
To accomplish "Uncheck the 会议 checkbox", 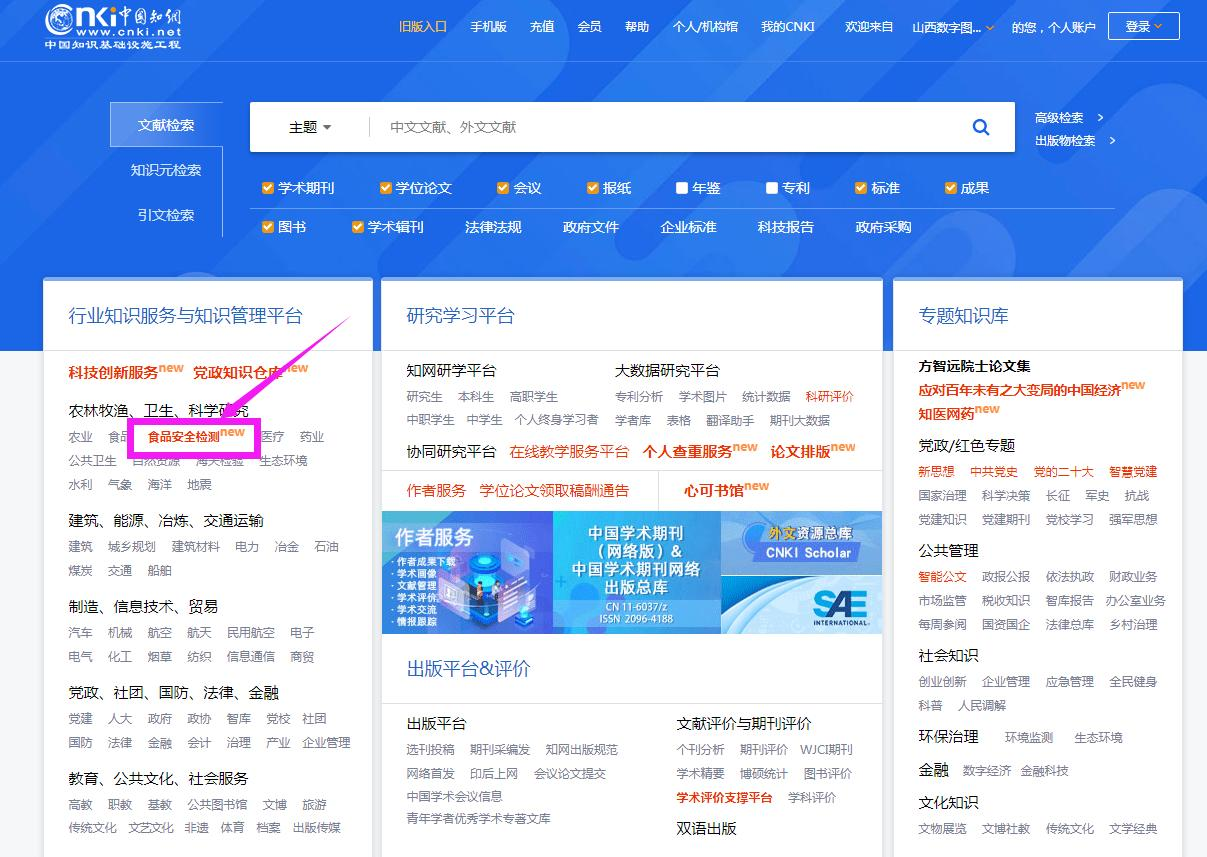I will pos(503,187).
